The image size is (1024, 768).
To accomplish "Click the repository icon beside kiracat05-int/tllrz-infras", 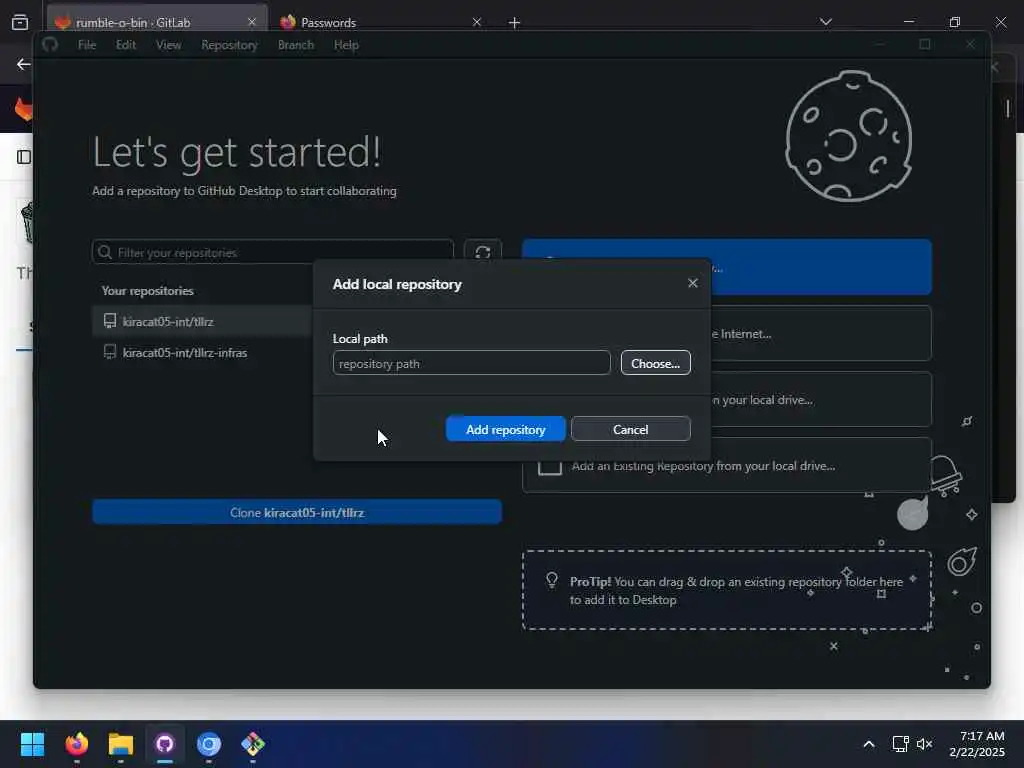I will (x=110, y=352).
